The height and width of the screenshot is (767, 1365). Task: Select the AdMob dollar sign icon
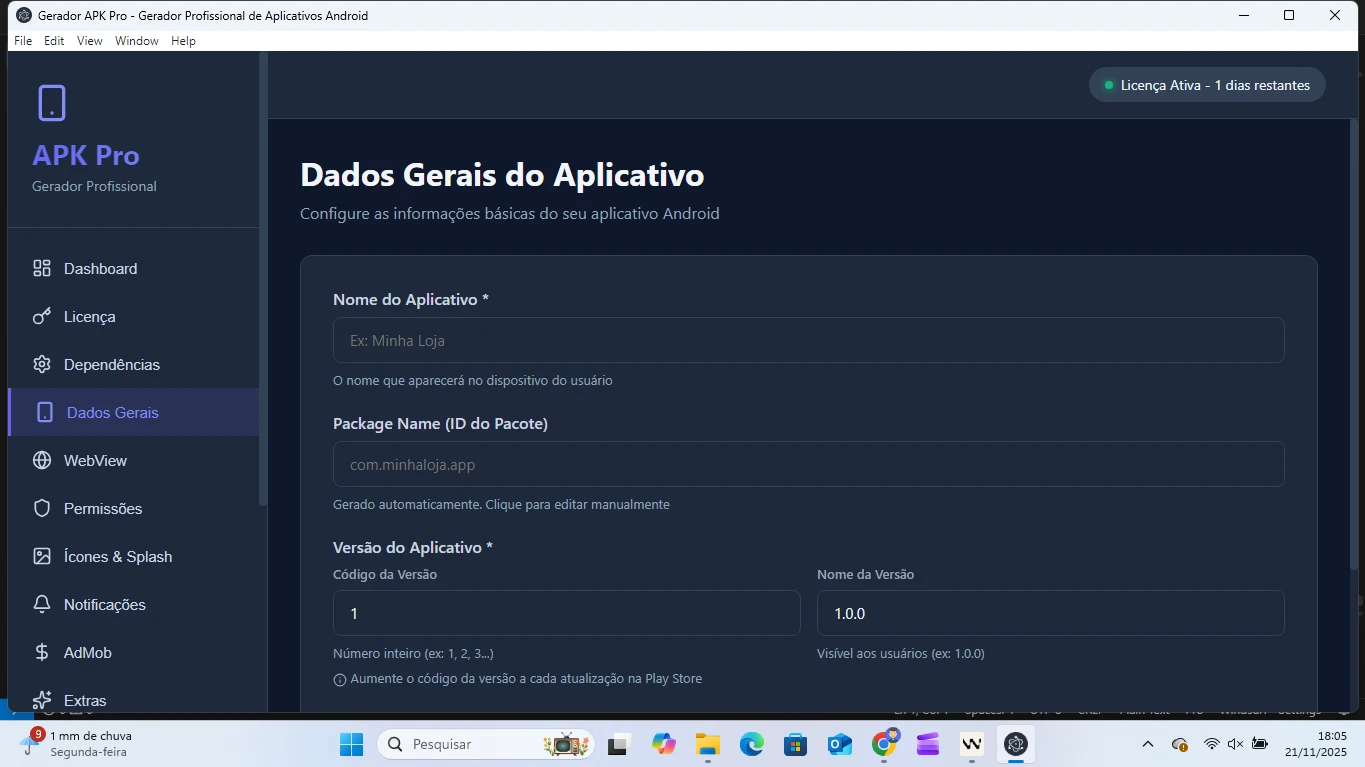(x=42, y=653)
